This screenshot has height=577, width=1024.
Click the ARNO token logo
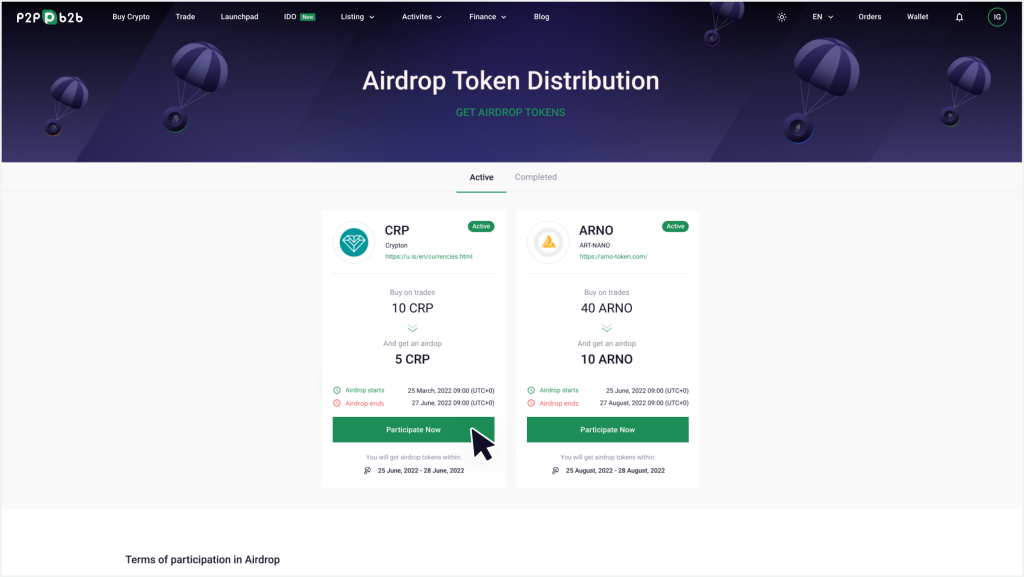pos(549,242)
